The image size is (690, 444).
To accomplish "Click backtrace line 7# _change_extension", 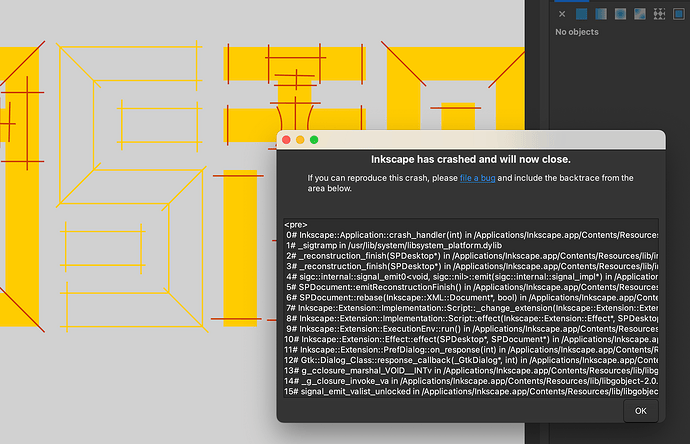I will 471,308.
